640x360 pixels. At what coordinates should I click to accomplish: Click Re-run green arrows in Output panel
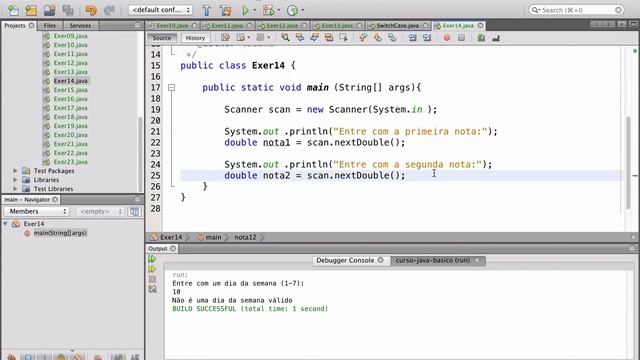152,259
